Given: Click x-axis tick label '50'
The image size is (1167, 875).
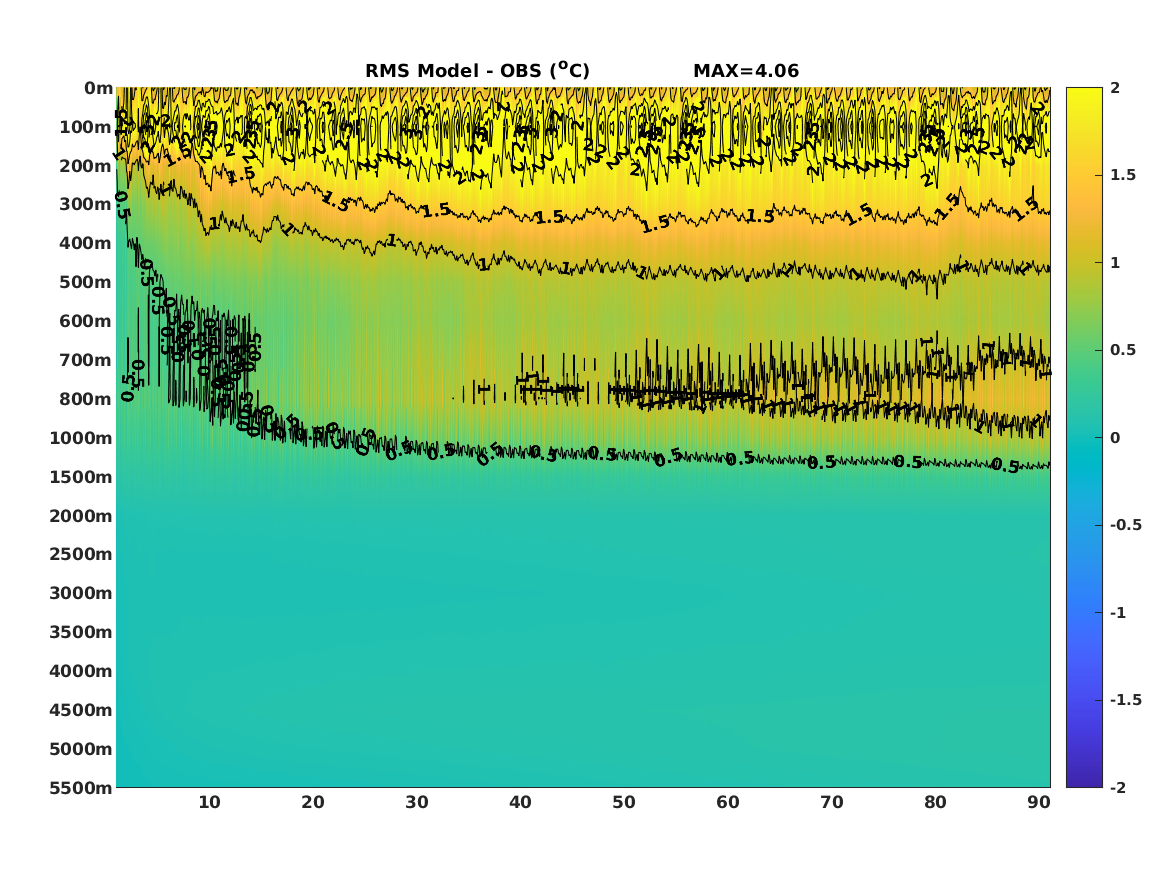Looking at the screenshot, I should pos(624,802).
